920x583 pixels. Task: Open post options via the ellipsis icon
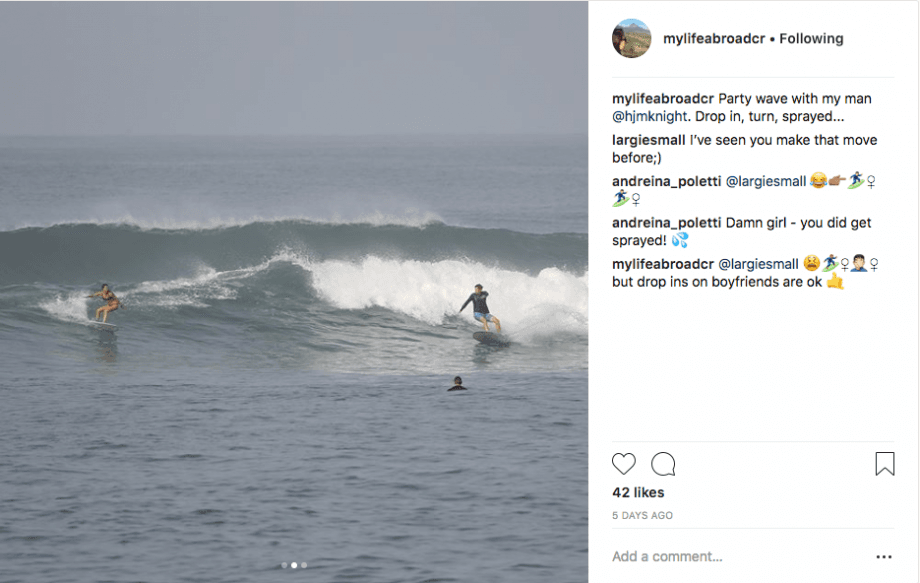(884, 555)
